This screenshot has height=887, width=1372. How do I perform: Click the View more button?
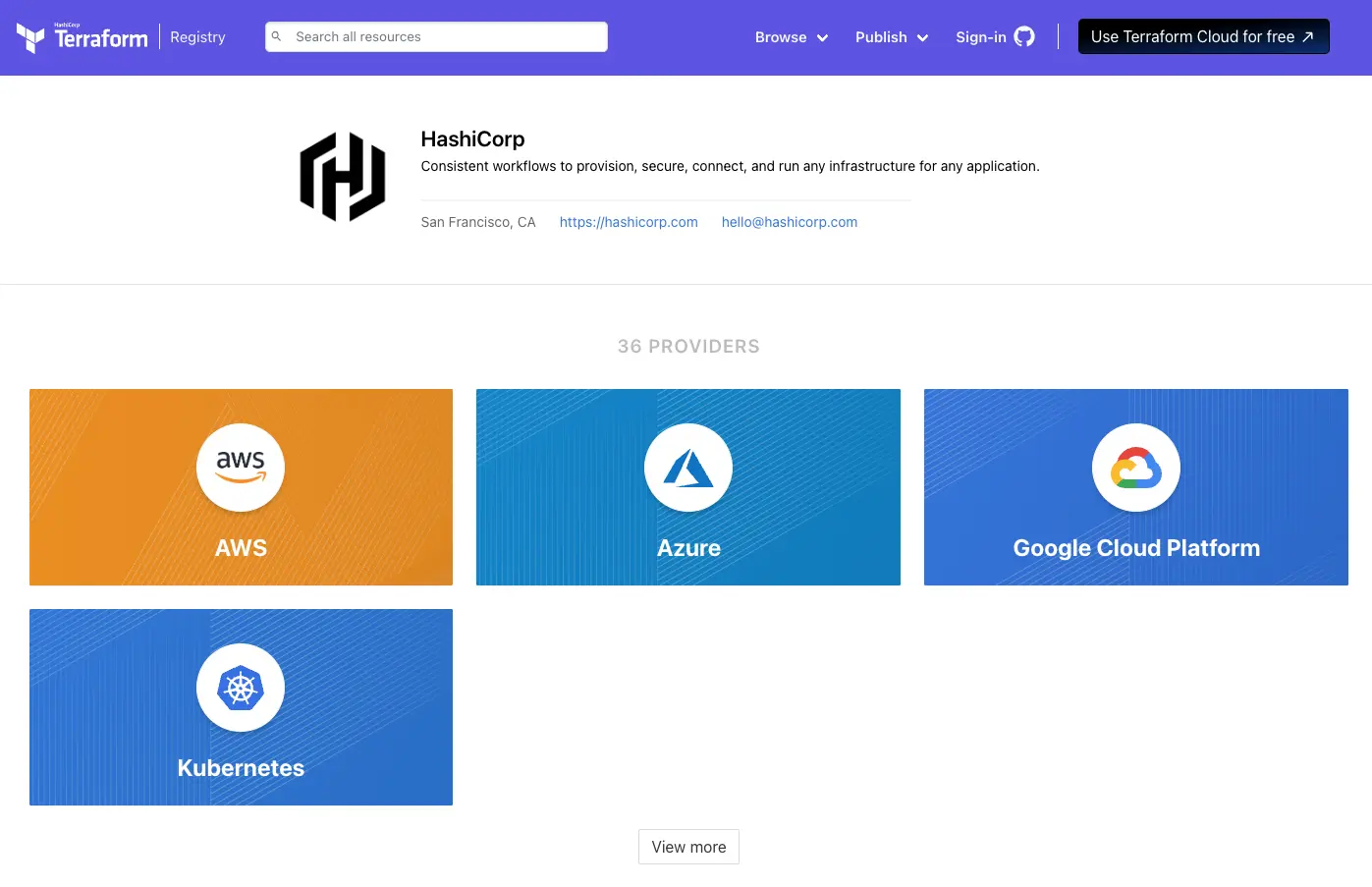point(687,846)
